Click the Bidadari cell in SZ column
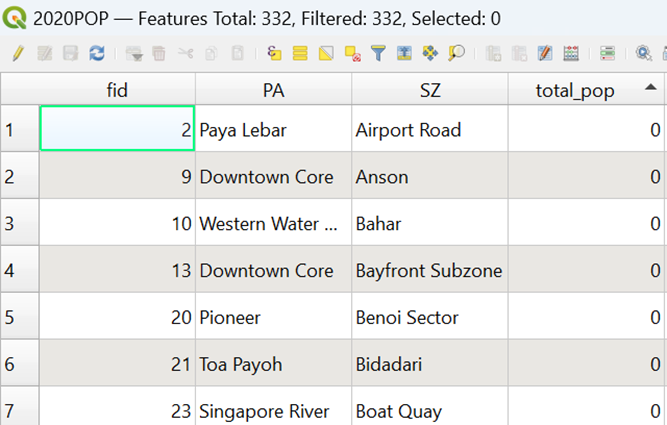667x425 pixels. coord(391,365)
